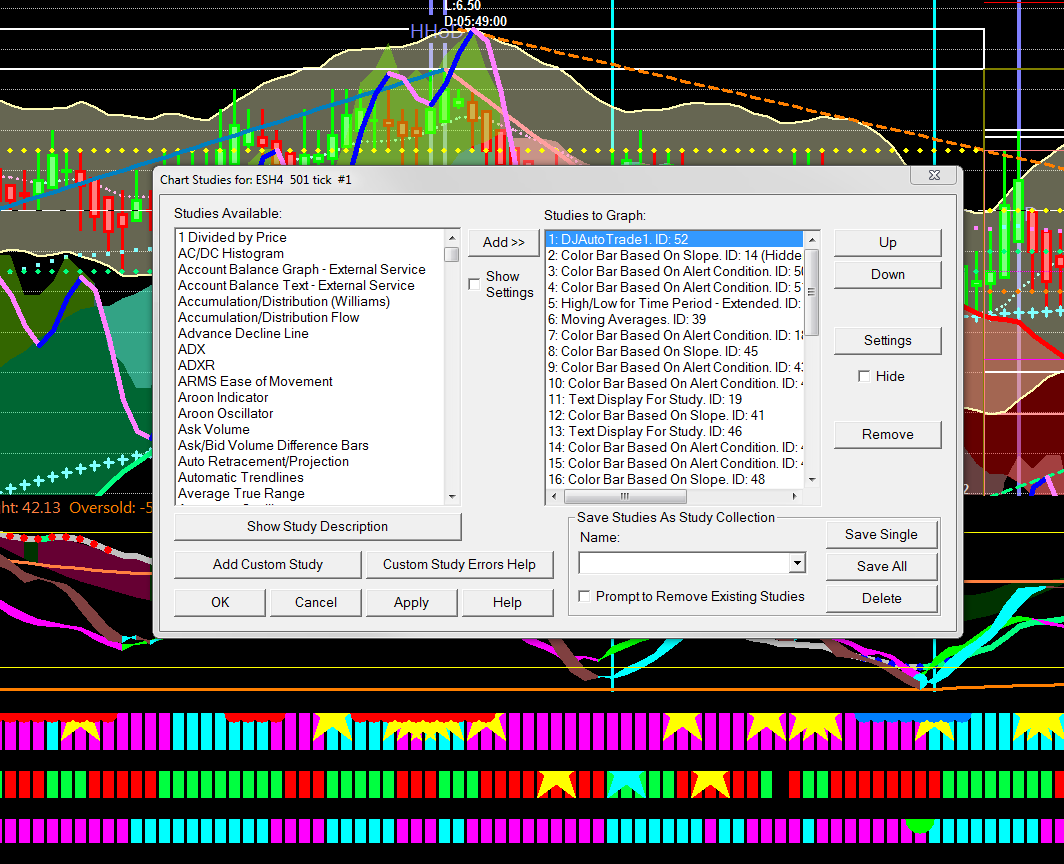Close the Chart Studies dialog
Viewport: 1064px width, 864px height.
tap(933, 175)
